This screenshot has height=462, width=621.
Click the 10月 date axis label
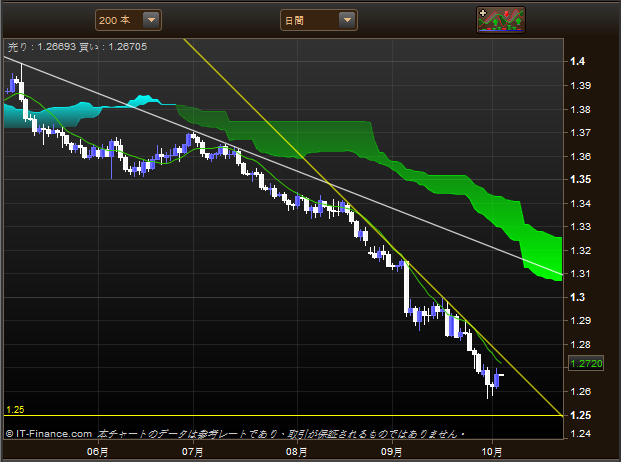491,452
